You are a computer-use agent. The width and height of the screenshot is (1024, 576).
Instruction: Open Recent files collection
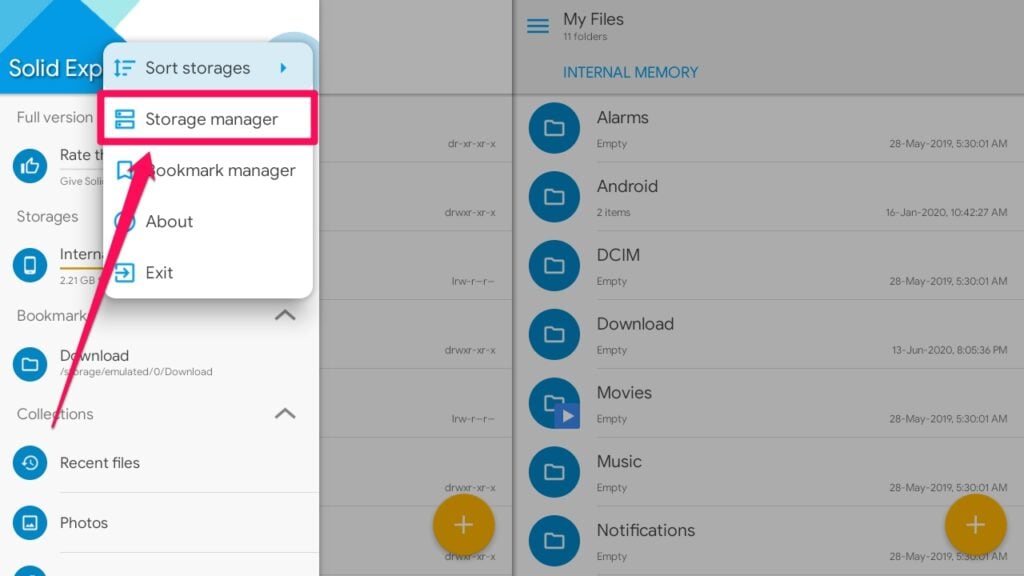159,462
